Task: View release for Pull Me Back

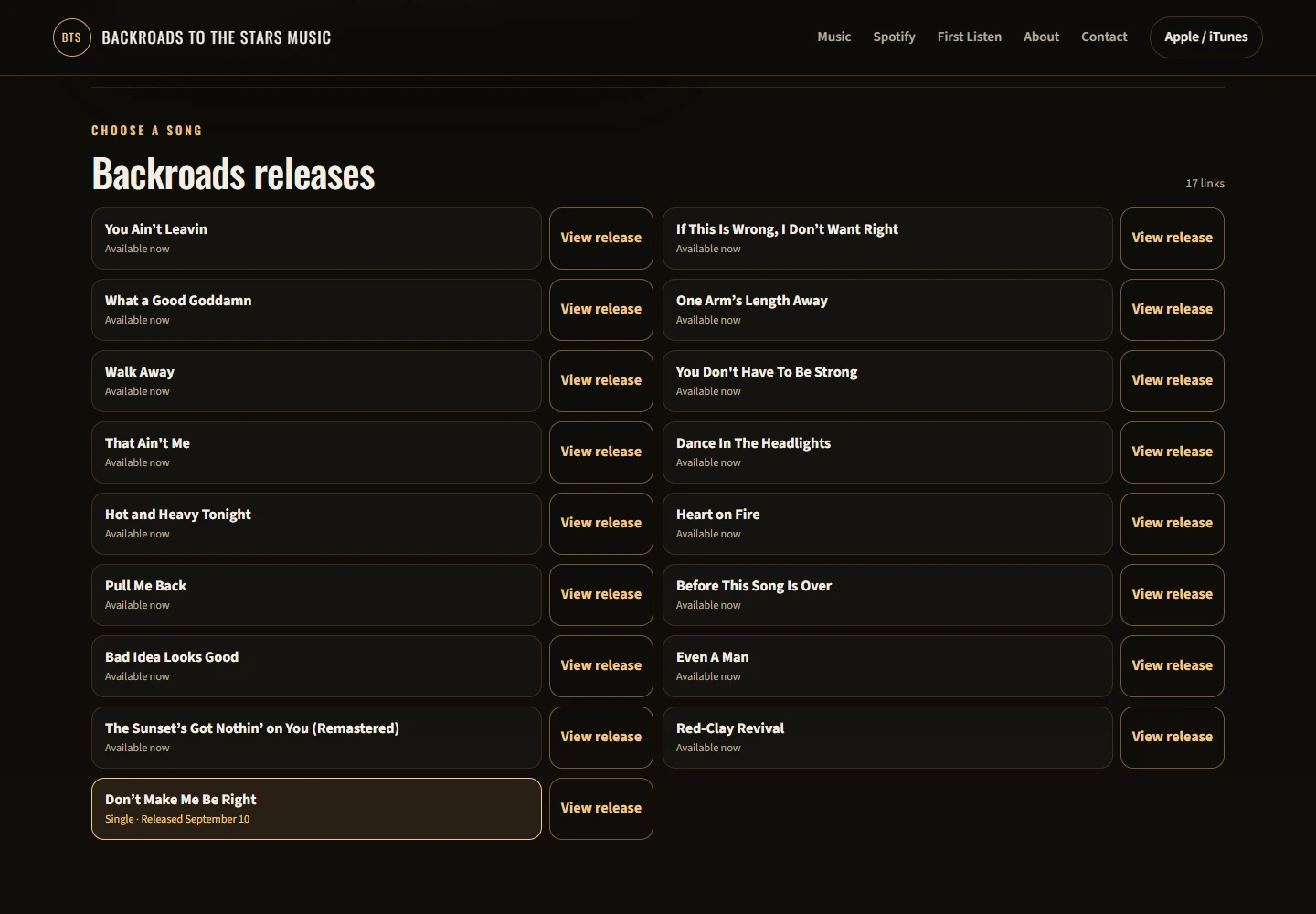Action: pyautogui.click(x=601, y=595)
